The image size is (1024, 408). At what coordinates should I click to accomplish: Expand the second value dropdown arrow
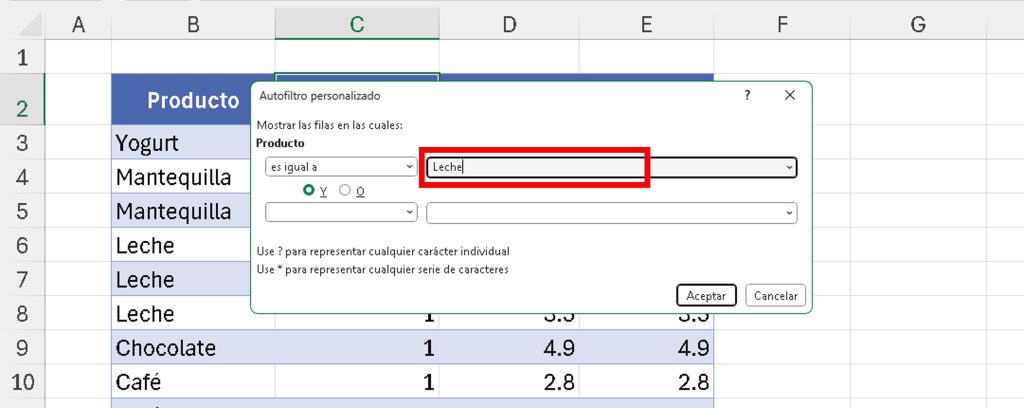click(x=790, y=212)
